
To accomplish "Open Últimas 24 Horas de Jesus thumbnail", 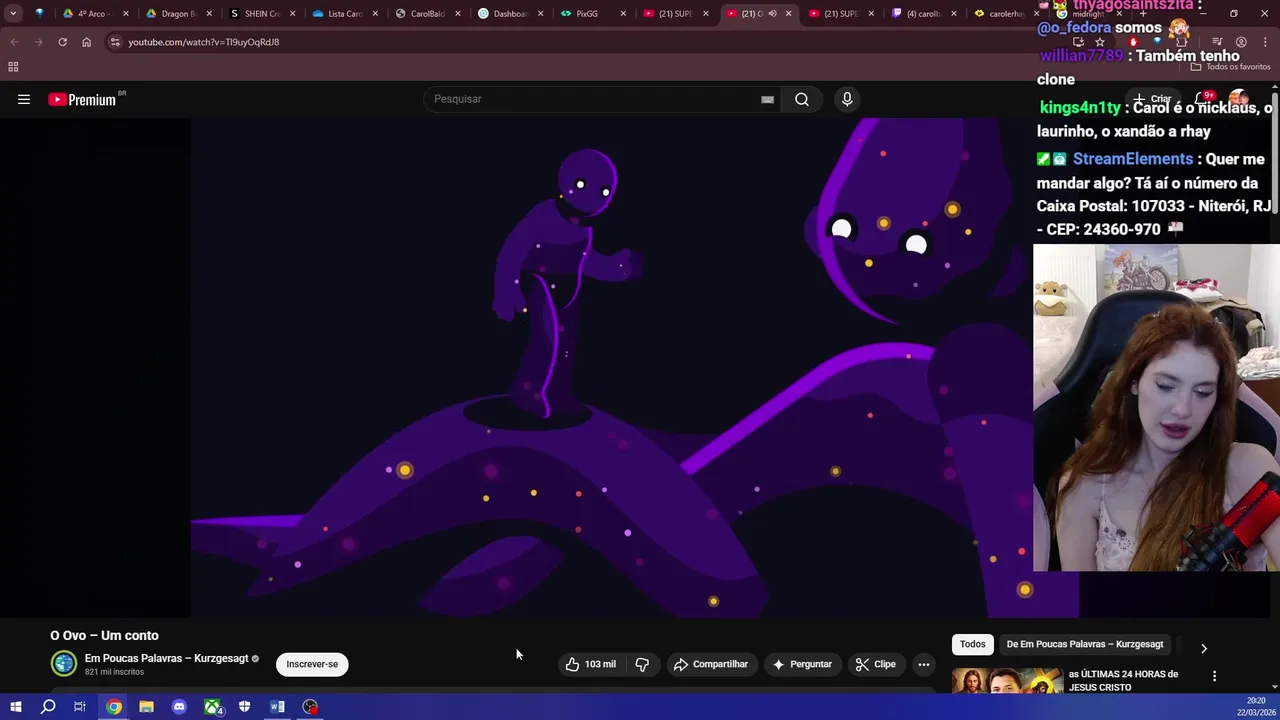I will [x=1007, y=681].
